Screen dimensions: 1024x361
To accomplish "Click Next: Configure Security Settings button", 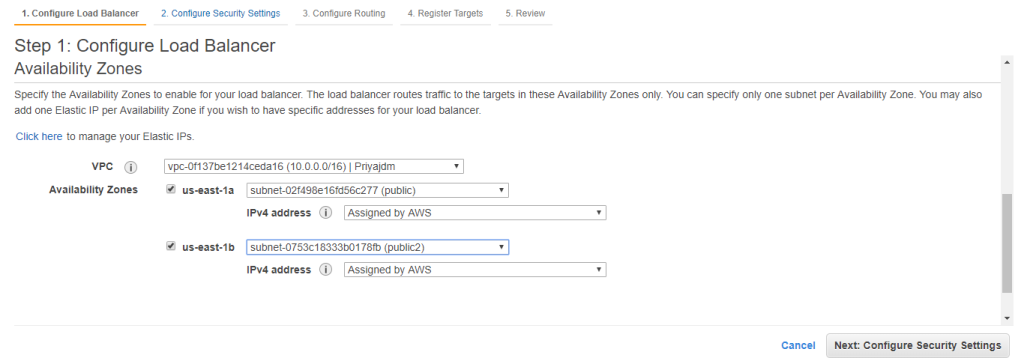I will (918, 345).
